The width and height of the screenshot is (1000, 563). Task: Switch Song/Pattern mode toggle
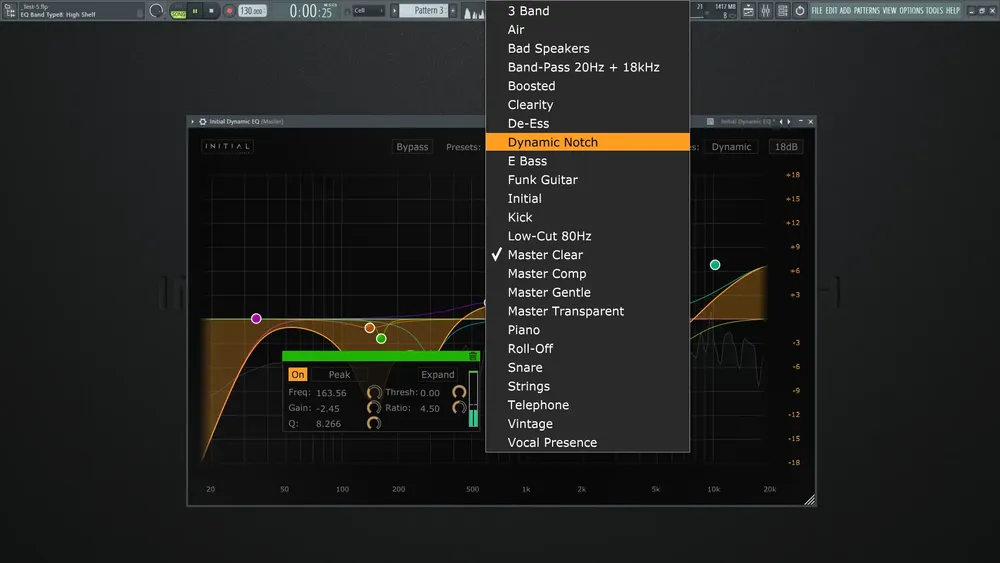[178, 13]
